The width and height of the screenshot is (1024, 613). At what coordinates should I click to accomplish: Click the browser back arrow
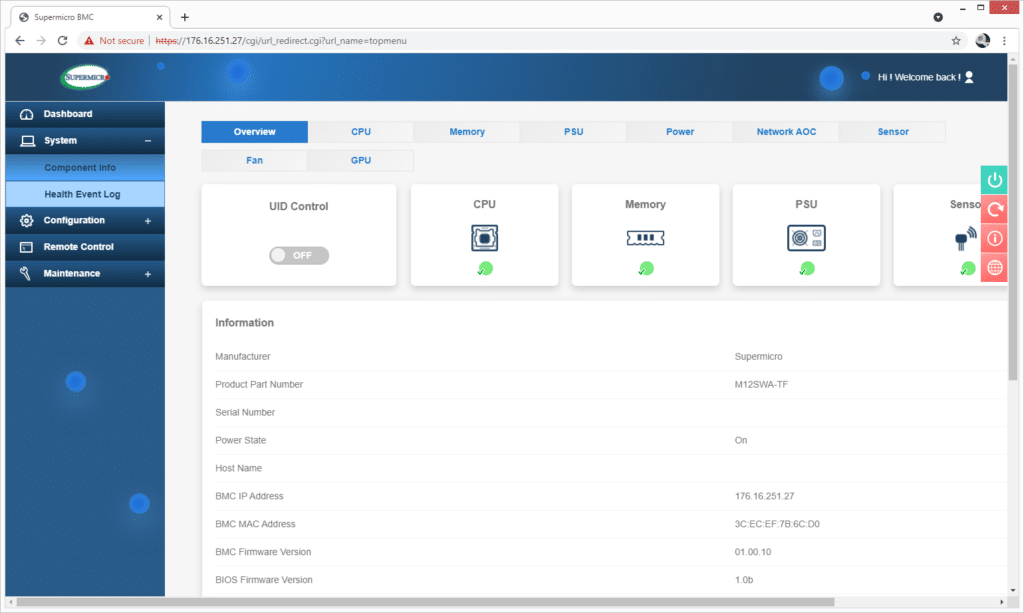(x=20, y=40)
